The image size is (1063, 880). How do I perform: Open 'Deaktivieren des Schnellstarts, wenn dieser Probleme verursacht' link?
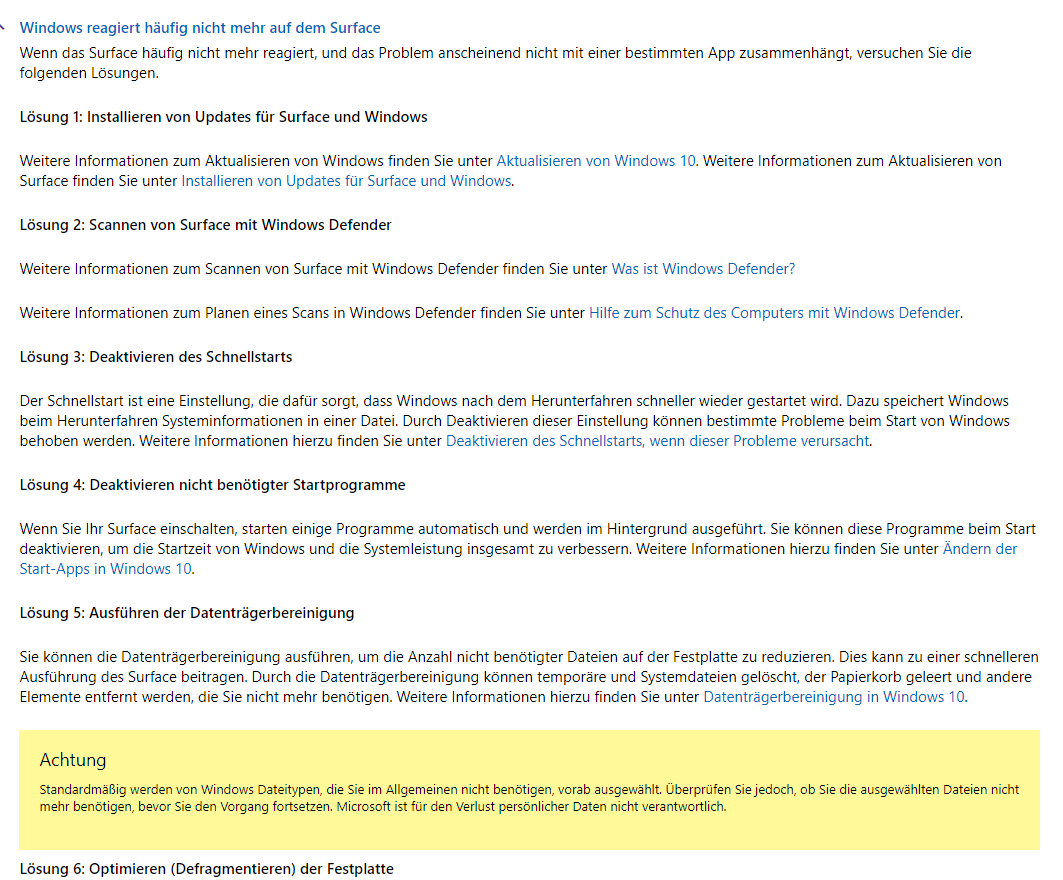click(657, 441)
